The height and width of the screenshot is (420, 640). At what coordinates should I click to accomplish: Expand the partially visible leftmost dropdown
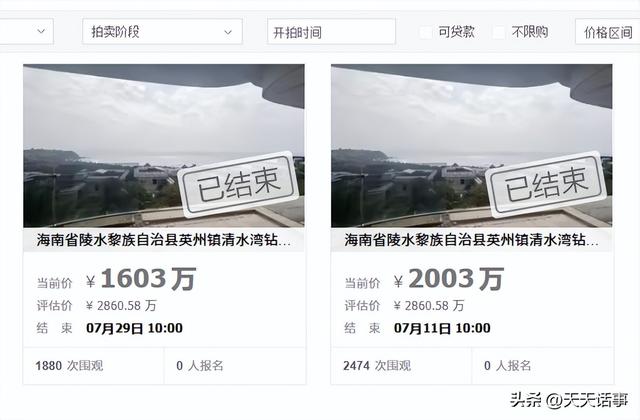click(x=27, y=31)
